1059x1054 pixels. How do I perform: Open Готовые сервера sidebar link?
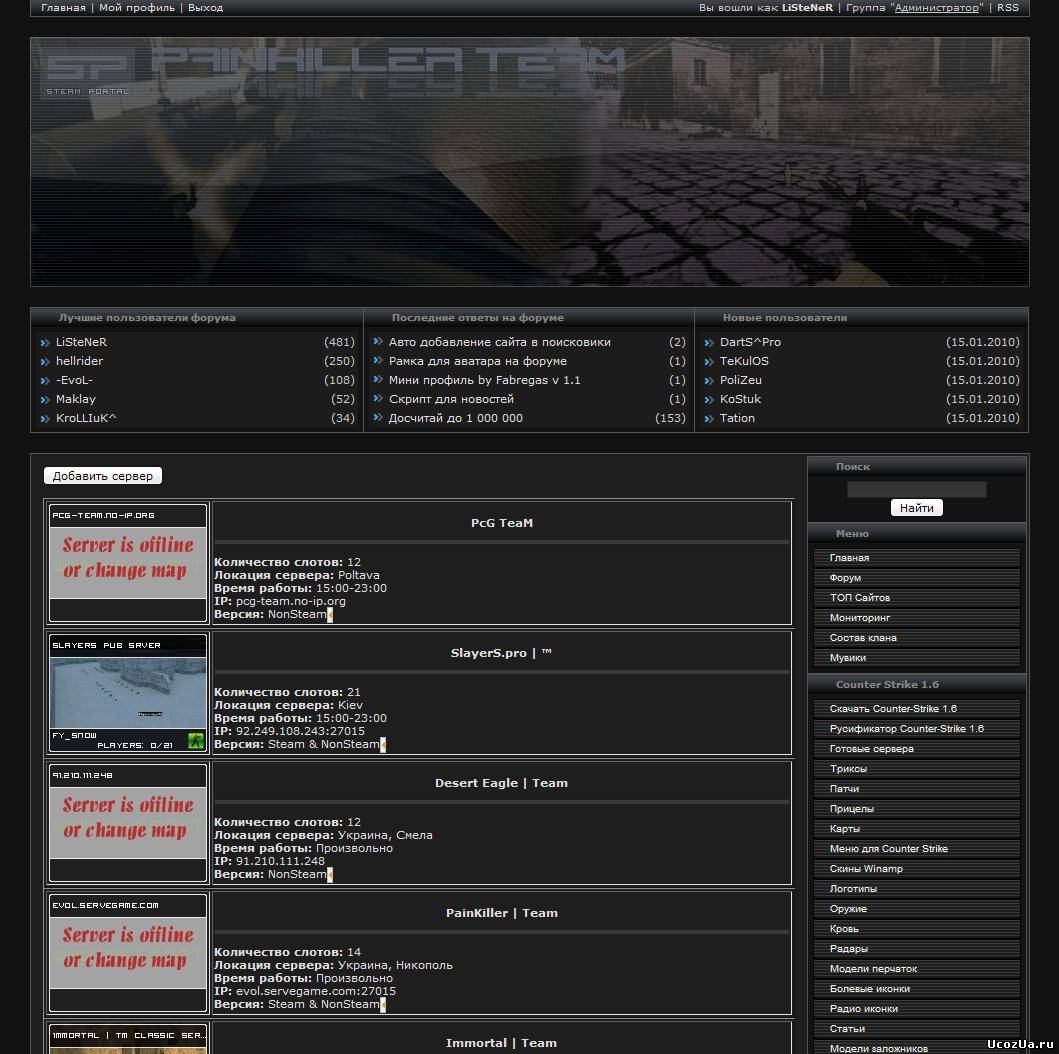point(916,749)
